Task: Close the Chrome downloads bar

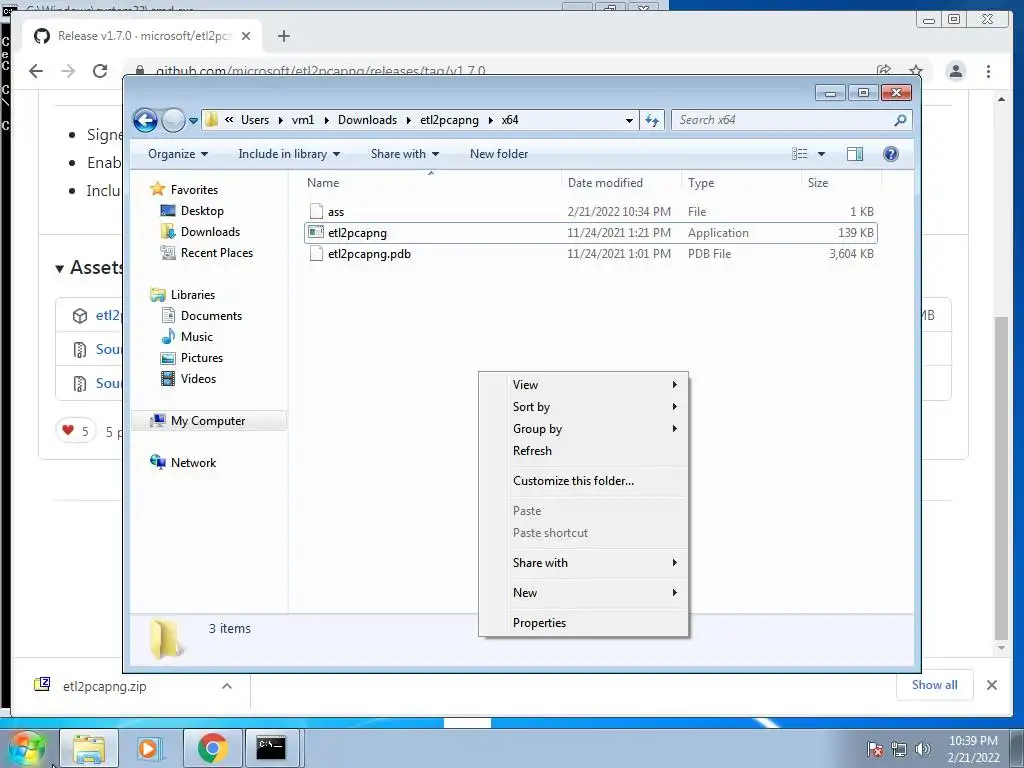Action: (x=991, y=685)
